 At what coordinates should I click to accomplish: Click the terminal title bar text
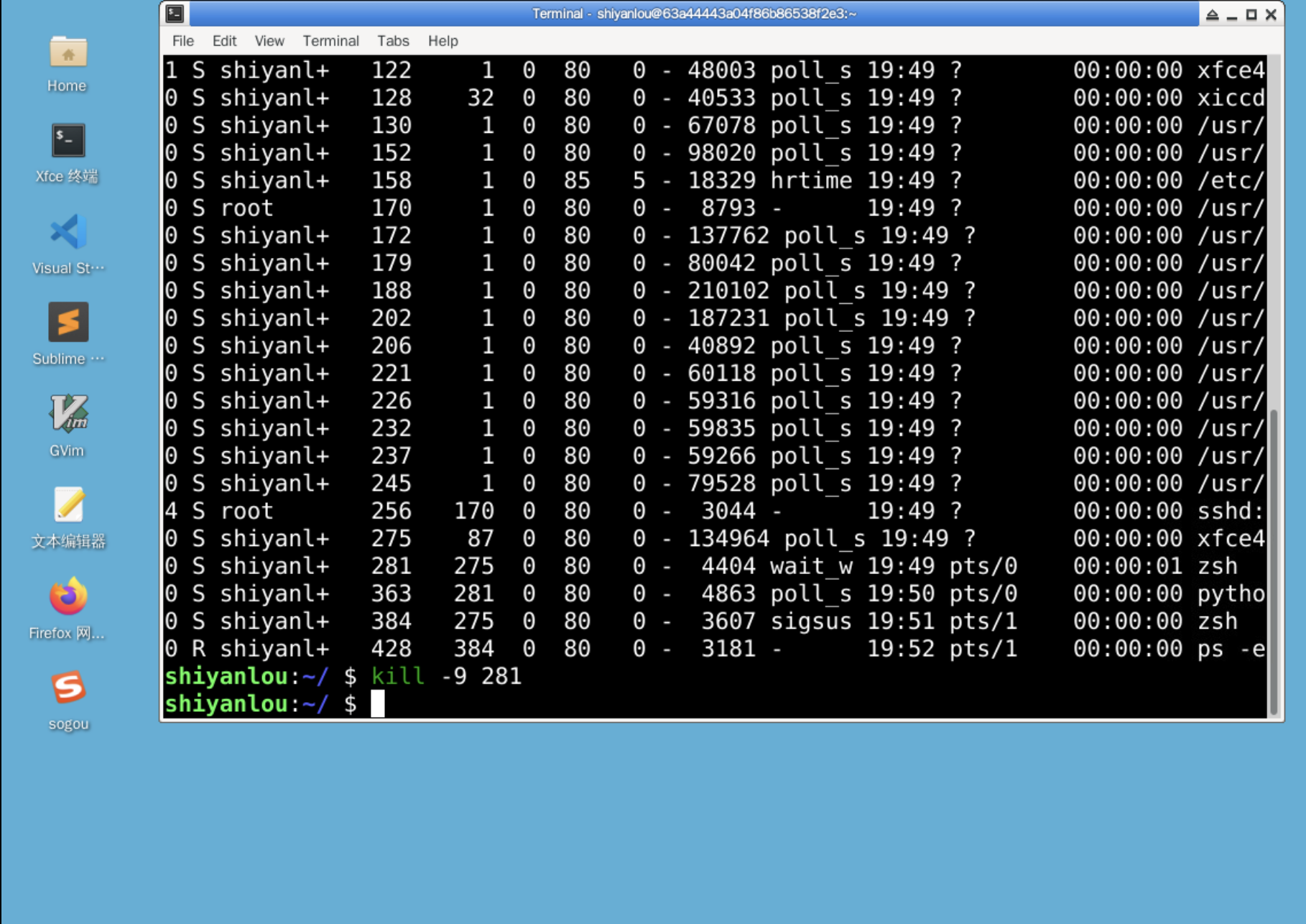coord(694,14)
